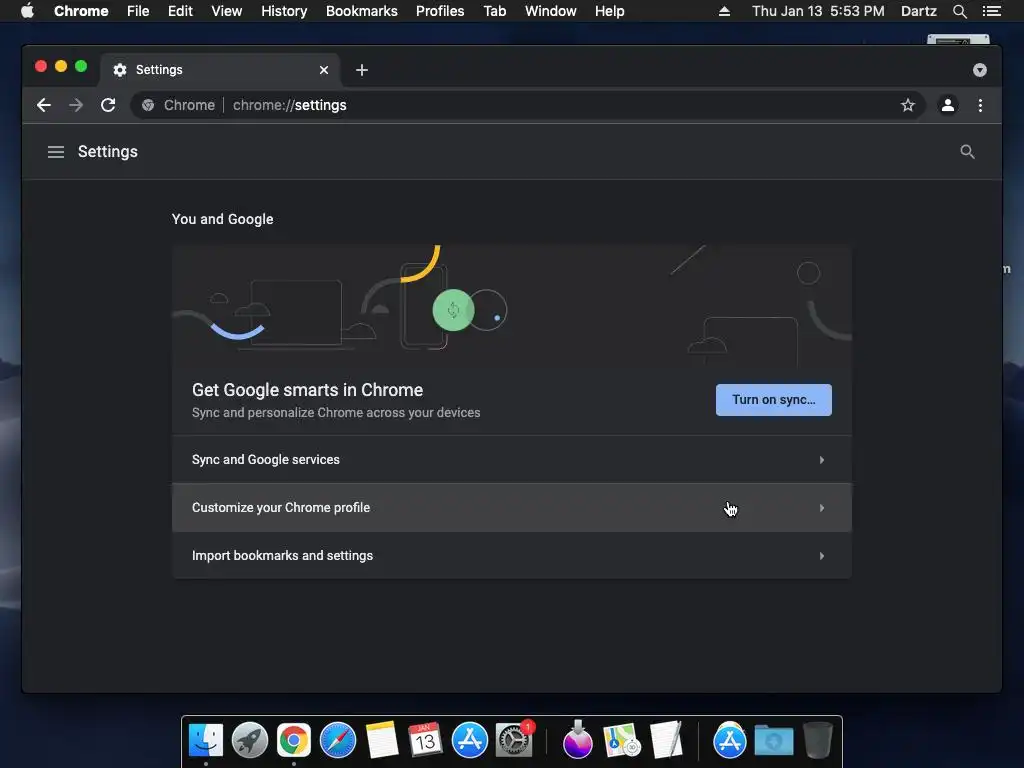Open the History menu

click(284, 11)
